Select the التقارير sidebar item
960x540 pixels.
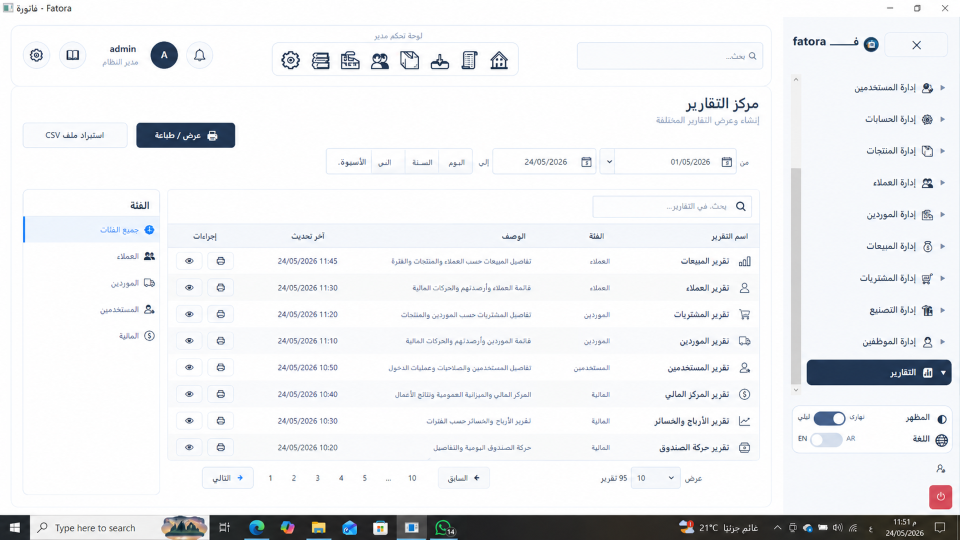click(879, 373)
